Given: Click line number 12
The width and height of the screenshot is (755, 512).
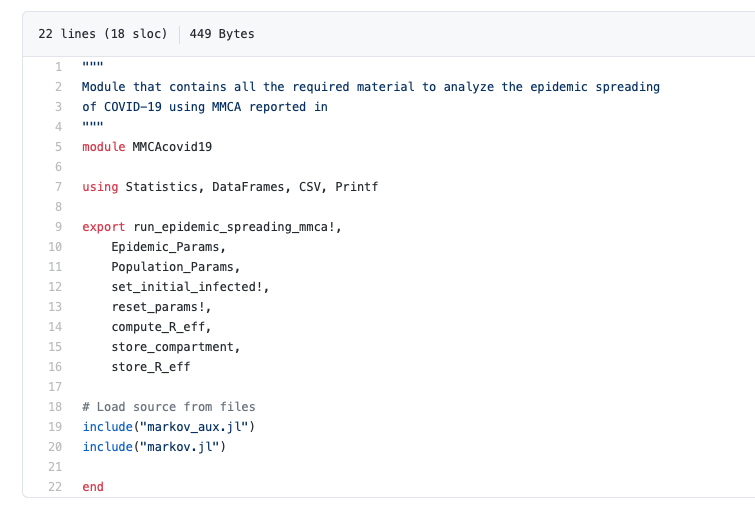Looking at the screenshot, I should (x=55, y=287).
